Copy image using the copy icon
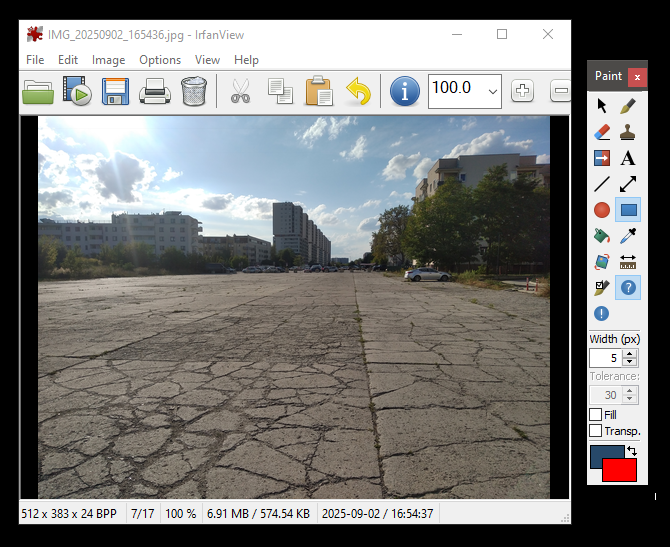The image size is (670, 547). pyautogui.click(x=280, y=91)
